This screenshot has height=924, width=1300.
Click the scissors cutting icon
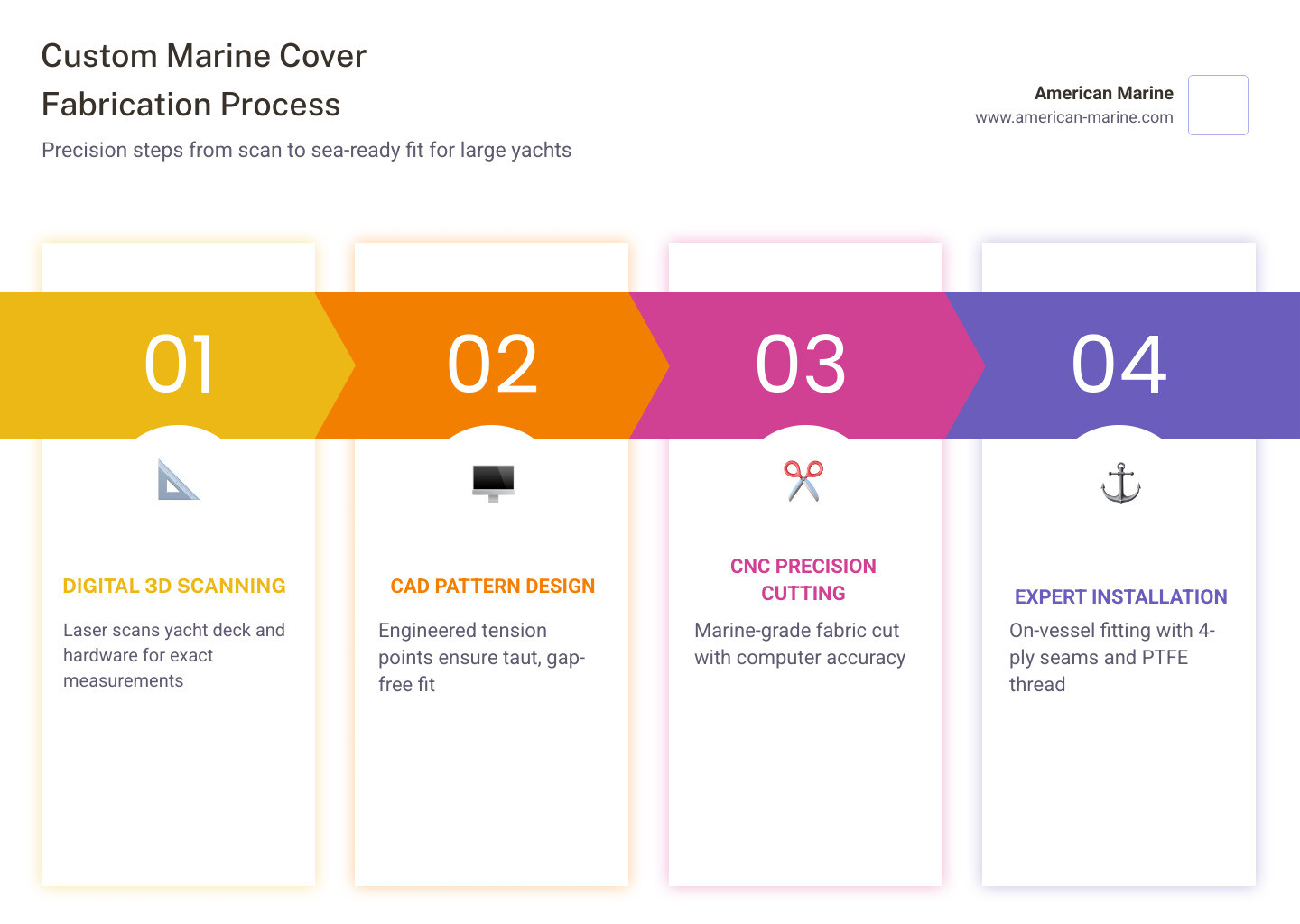pos(803,480)
